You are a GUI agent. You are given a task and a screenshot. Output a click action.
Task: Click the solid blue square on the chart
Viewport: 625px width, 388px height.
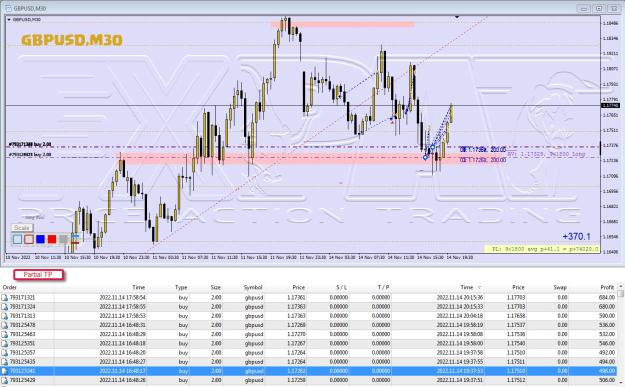(40, 239)
